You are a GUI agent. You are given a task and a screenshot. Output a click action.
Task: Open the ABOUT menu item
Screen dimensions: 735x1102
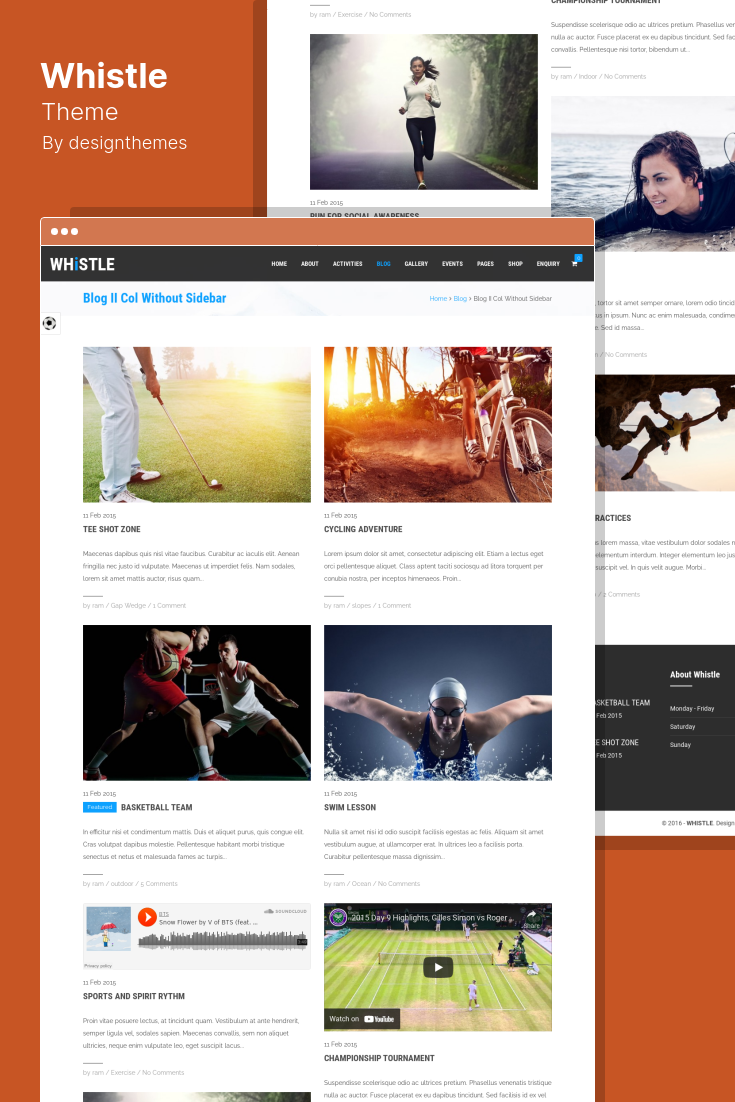pos(310,264)
